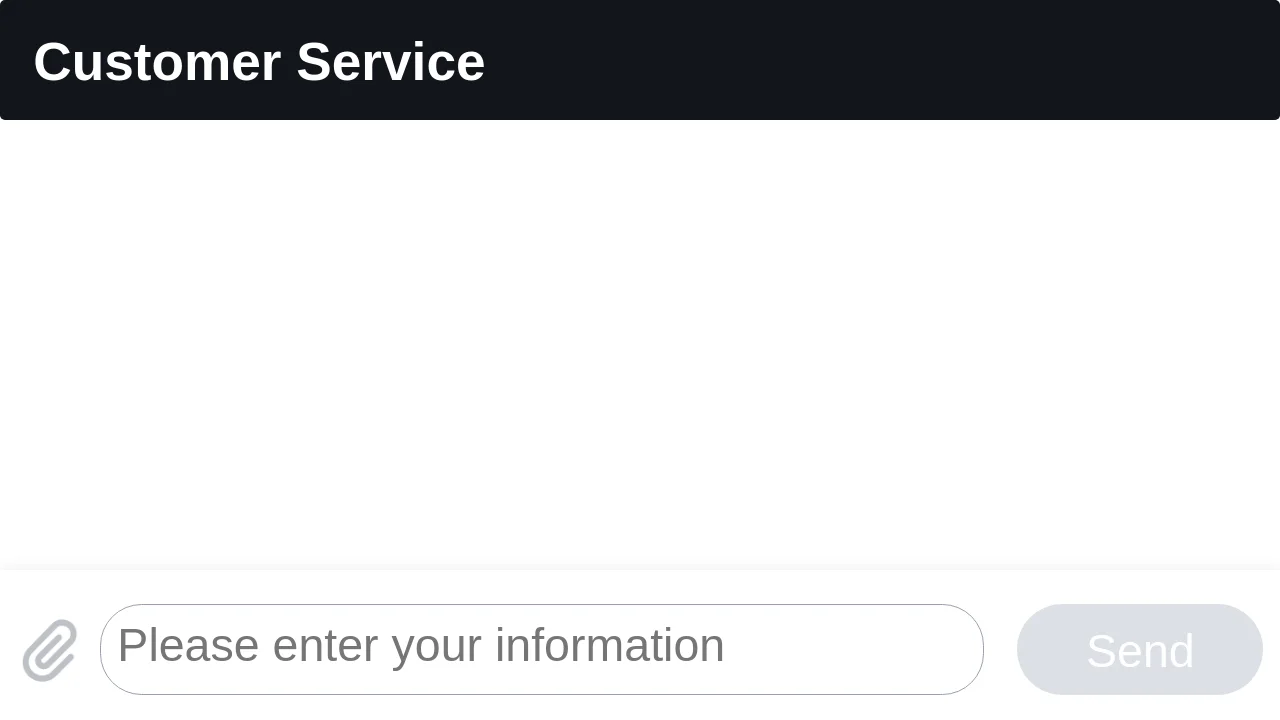The image size is (1280, 720).
Task: Attach a file using the paperclip
Action: [50, 650]
